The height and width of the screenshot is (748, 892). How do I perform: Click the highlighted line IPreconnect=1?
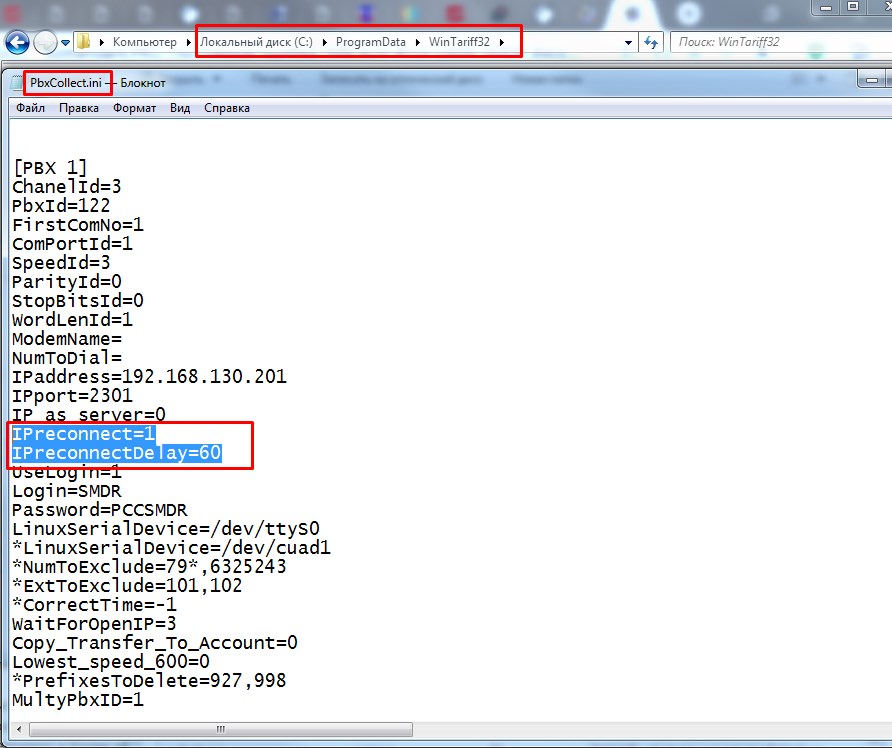click(x=84, y=434)
